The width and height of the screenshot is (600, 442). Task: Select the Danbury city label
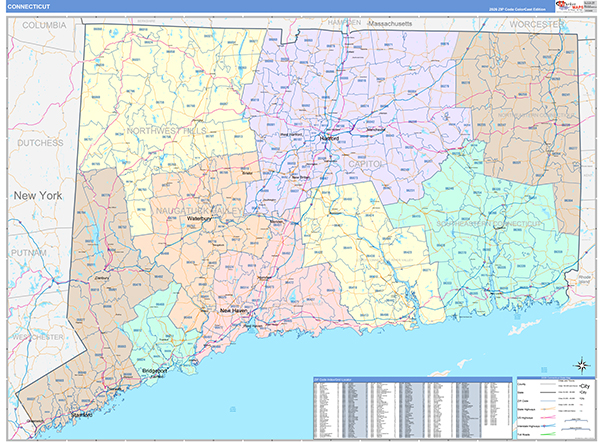click(102, 278)
